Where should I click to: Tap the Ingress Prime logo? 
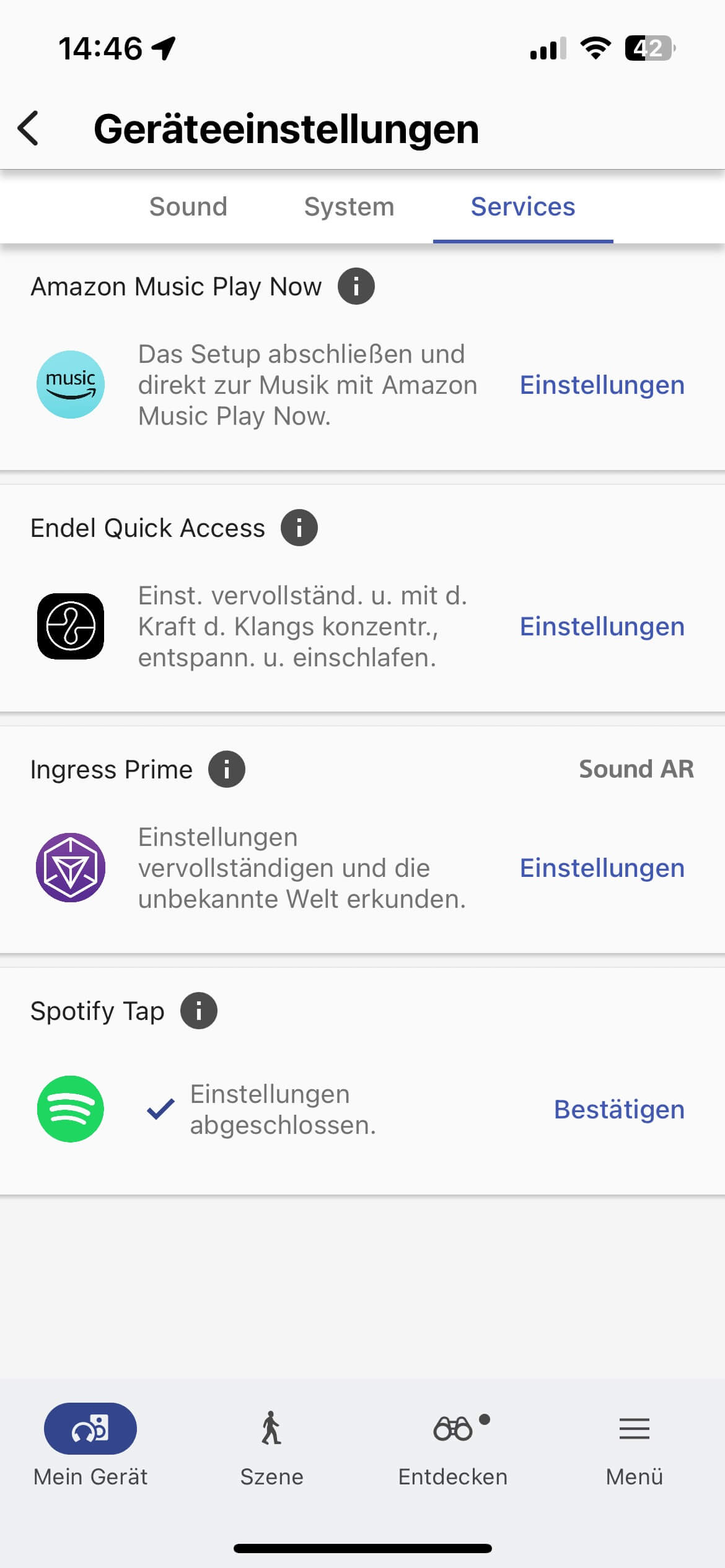click(x=71, y=868)
